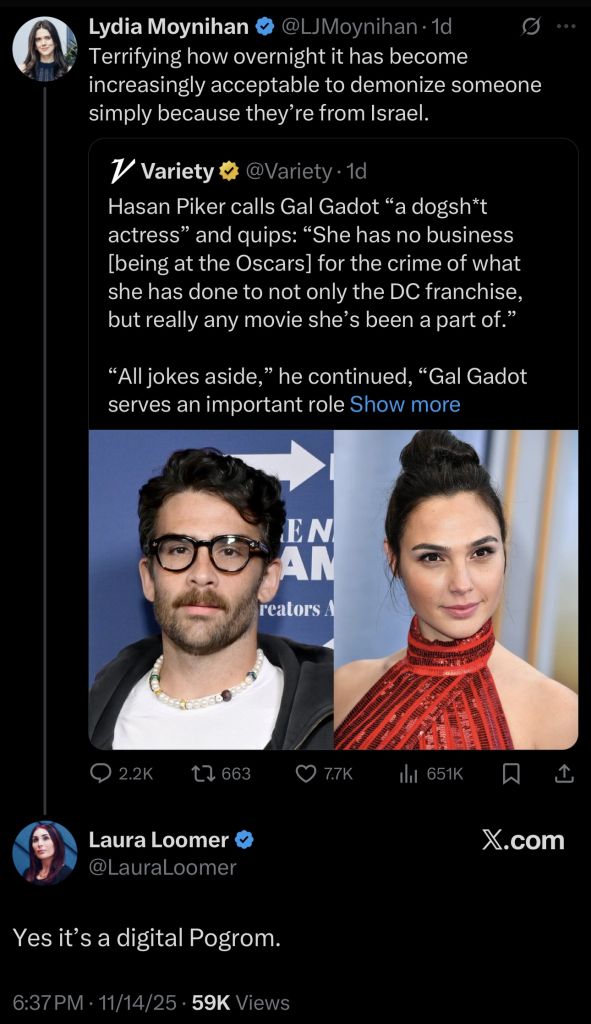Tap the share upload icon
Viewport: 591px width, 1024px height.
click(x=564, y=774)
